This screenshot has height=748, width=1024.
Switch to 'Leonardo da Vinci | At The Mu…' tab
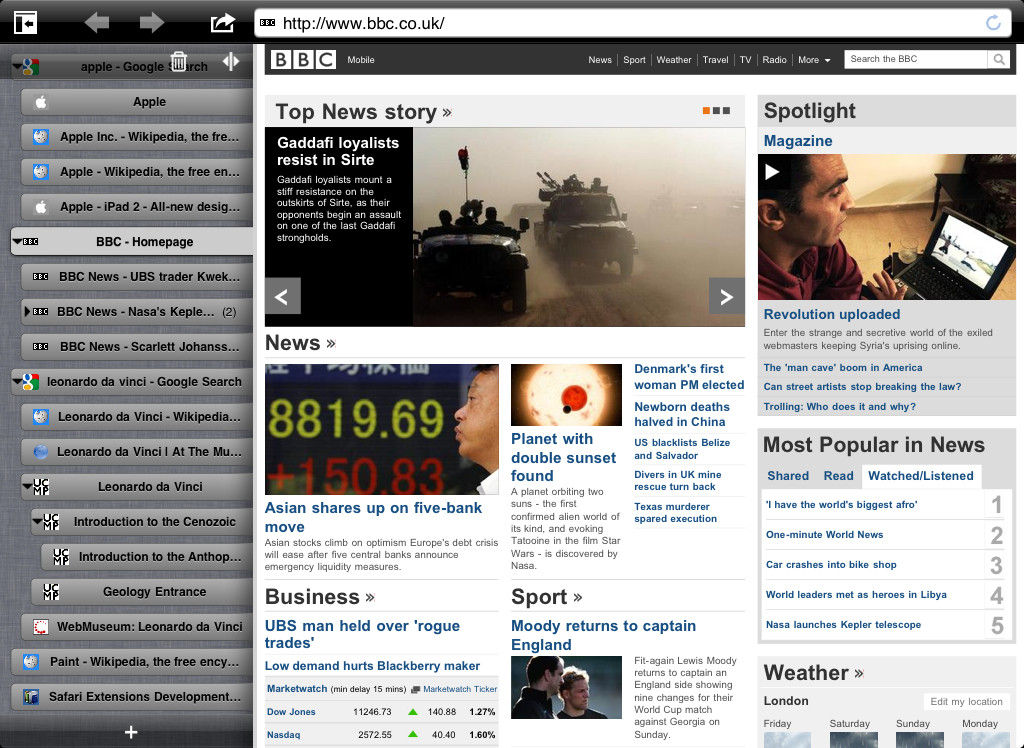137,452
